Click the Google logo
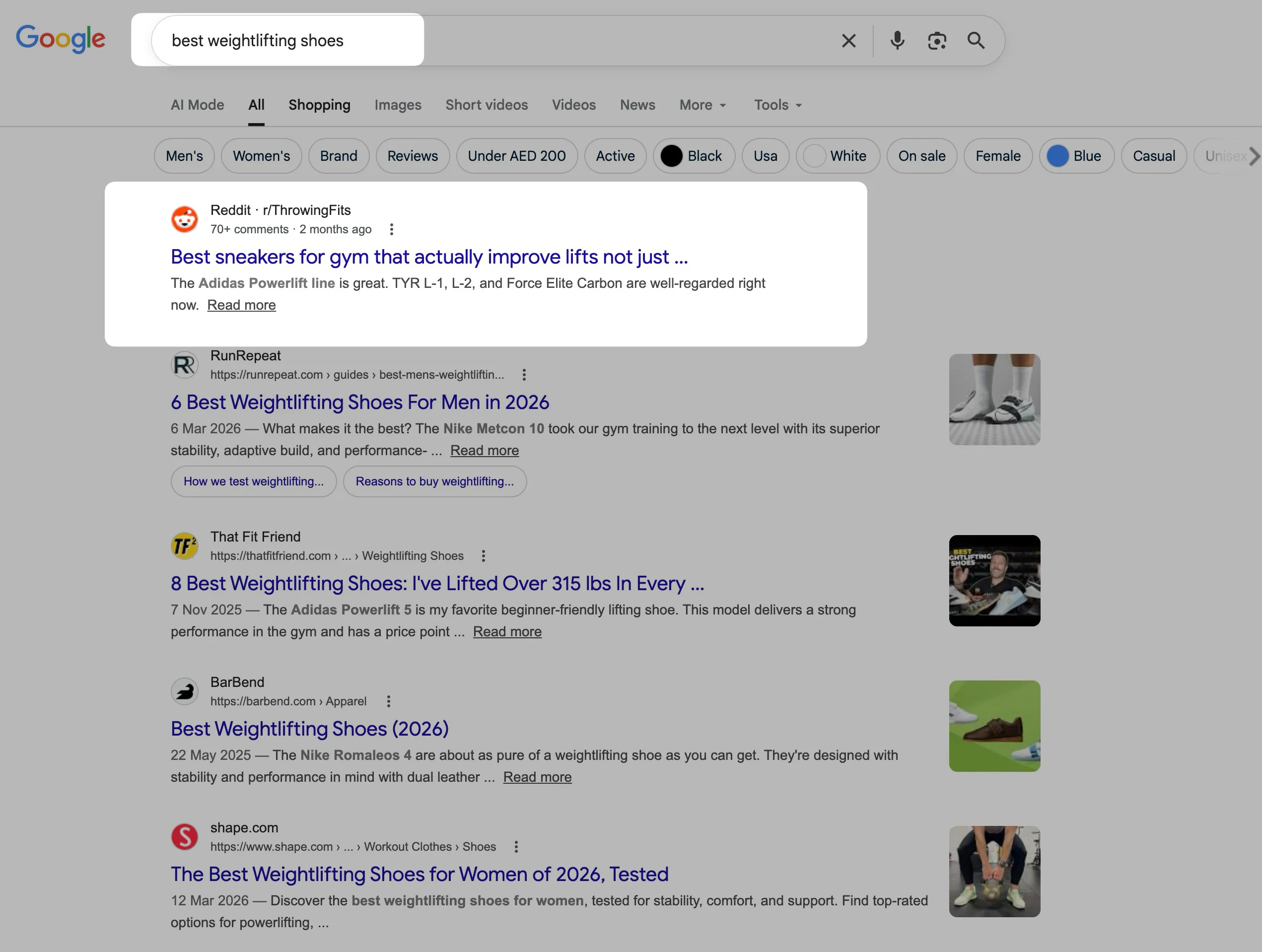The image size is (1262, 952). [x=61, y=39]
